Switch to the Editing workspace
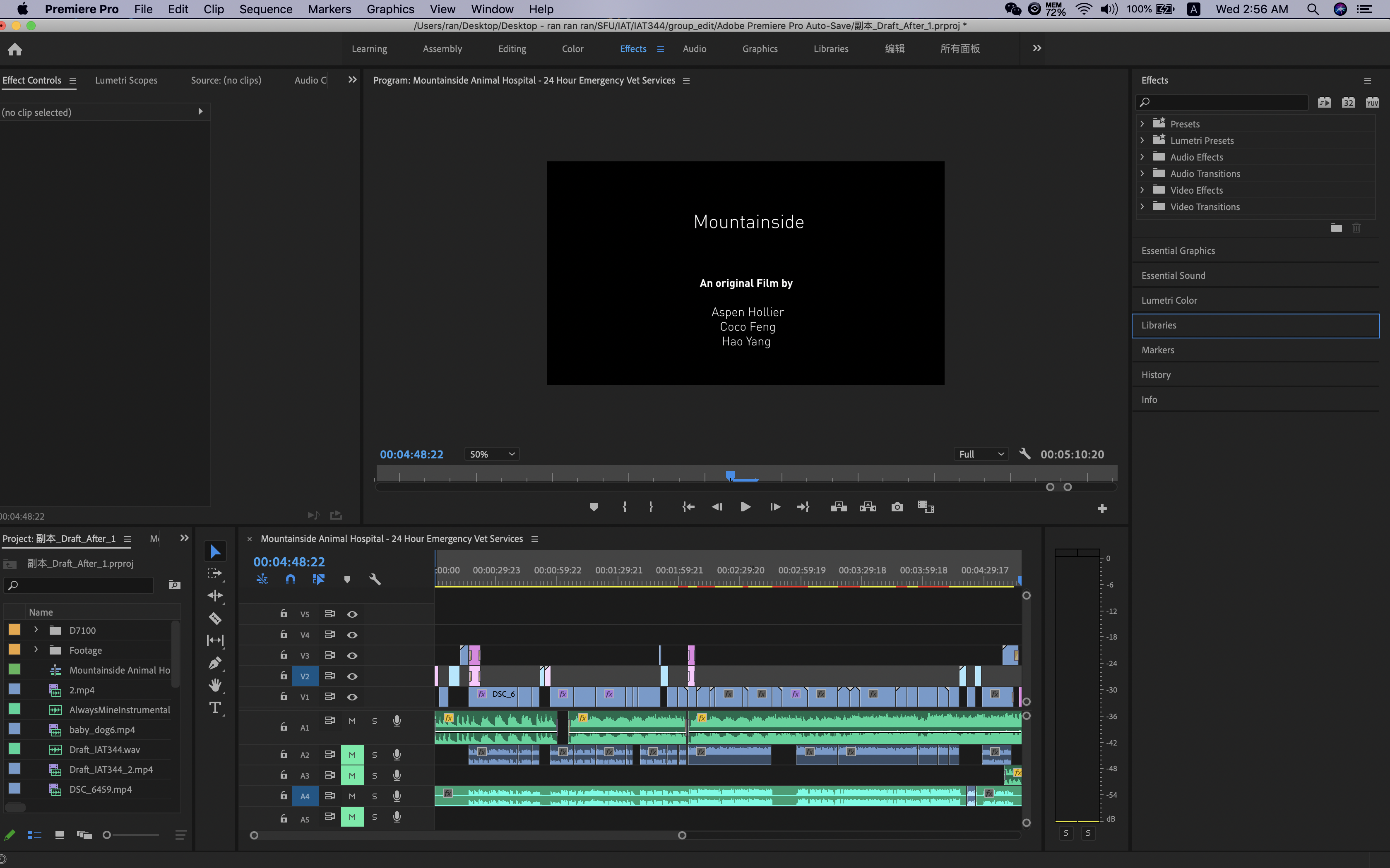1390x868 pixels. (512, 49)
